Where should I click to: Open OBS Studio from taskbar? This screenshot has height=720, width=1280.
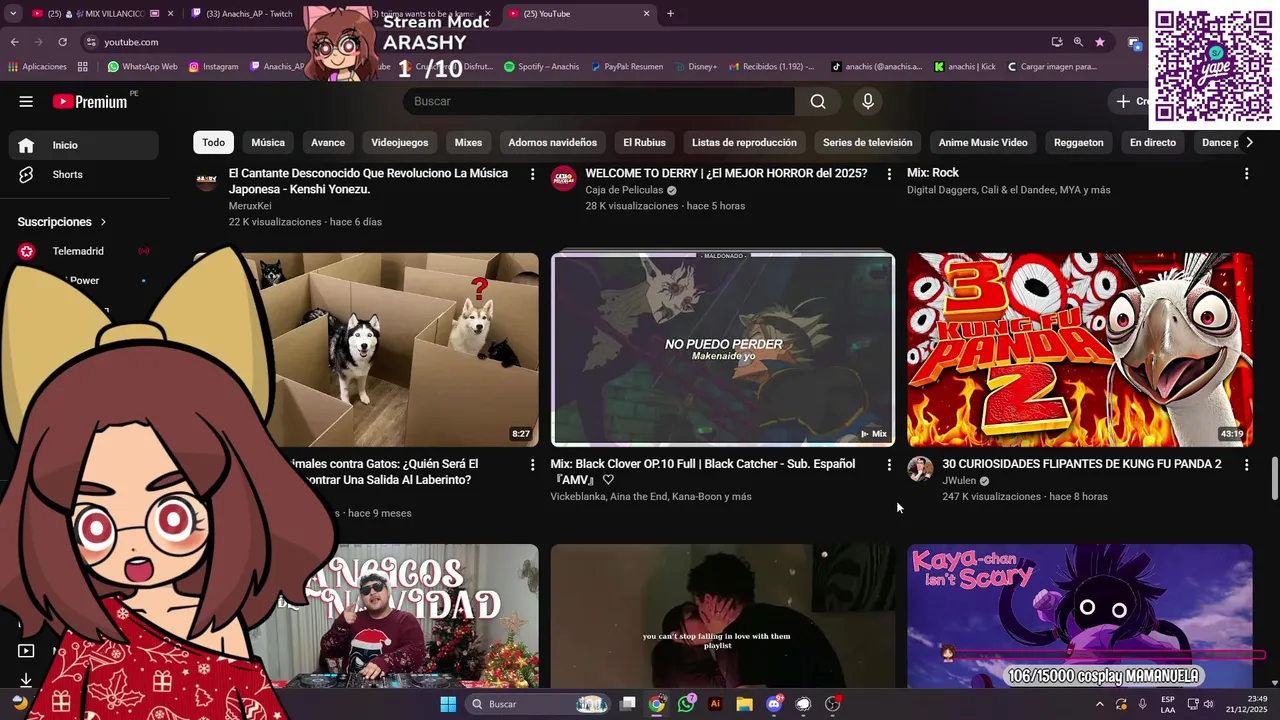(x=832, y=704)
